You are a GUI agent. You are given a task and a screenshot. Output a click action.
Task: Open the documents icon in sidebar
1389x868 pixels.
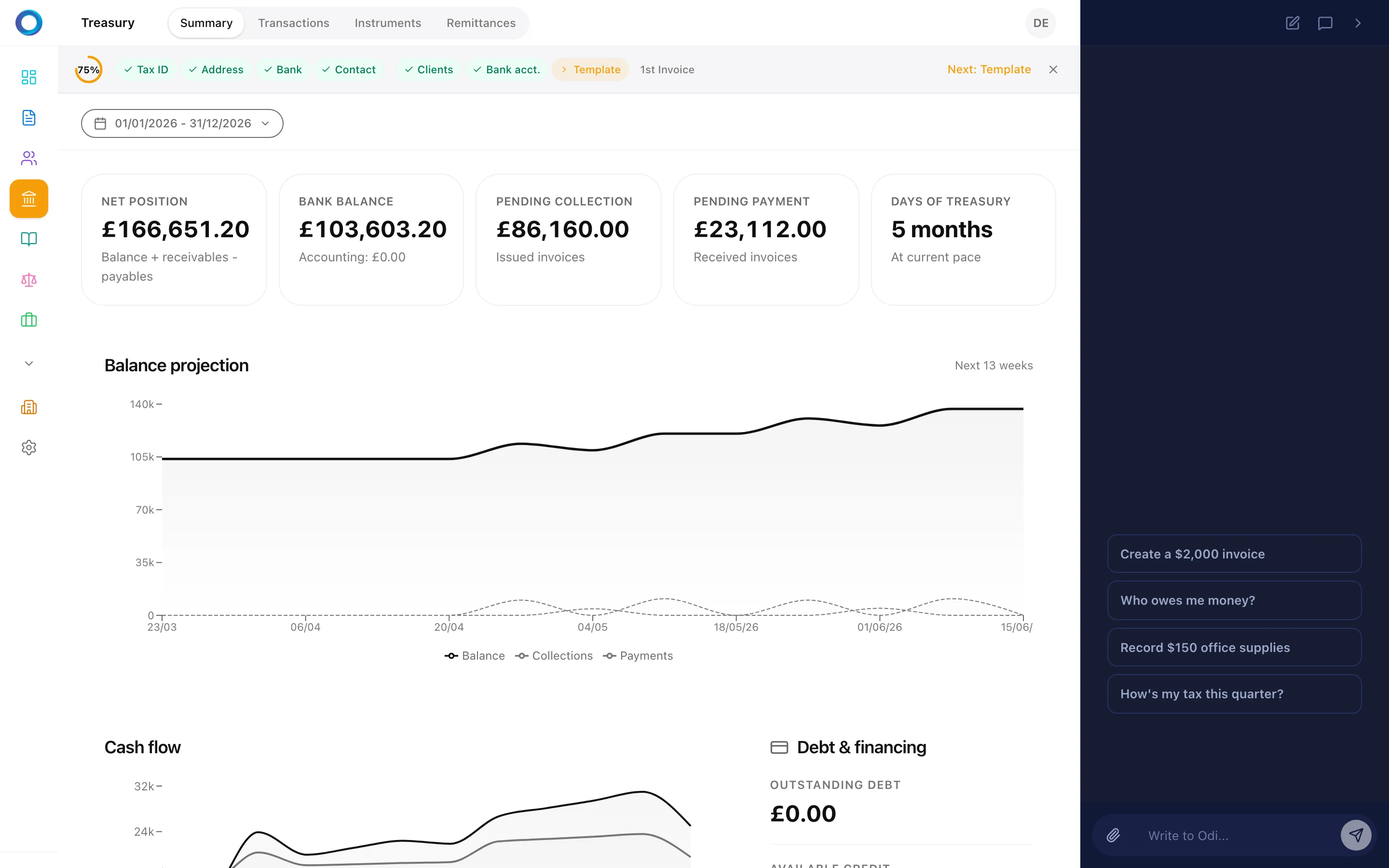point(29,118)
